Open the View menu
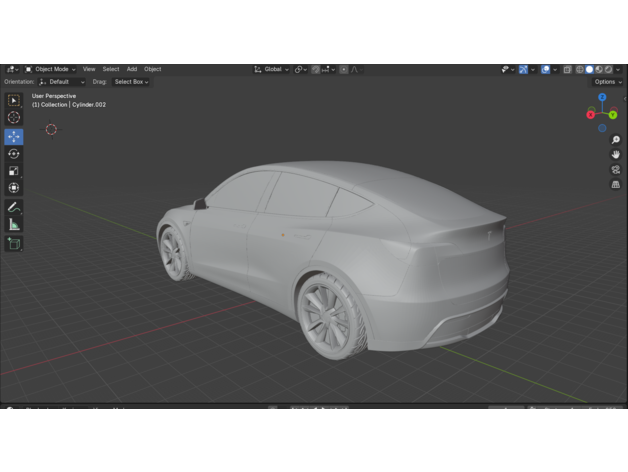628x472 pixels. click(89, 69)
